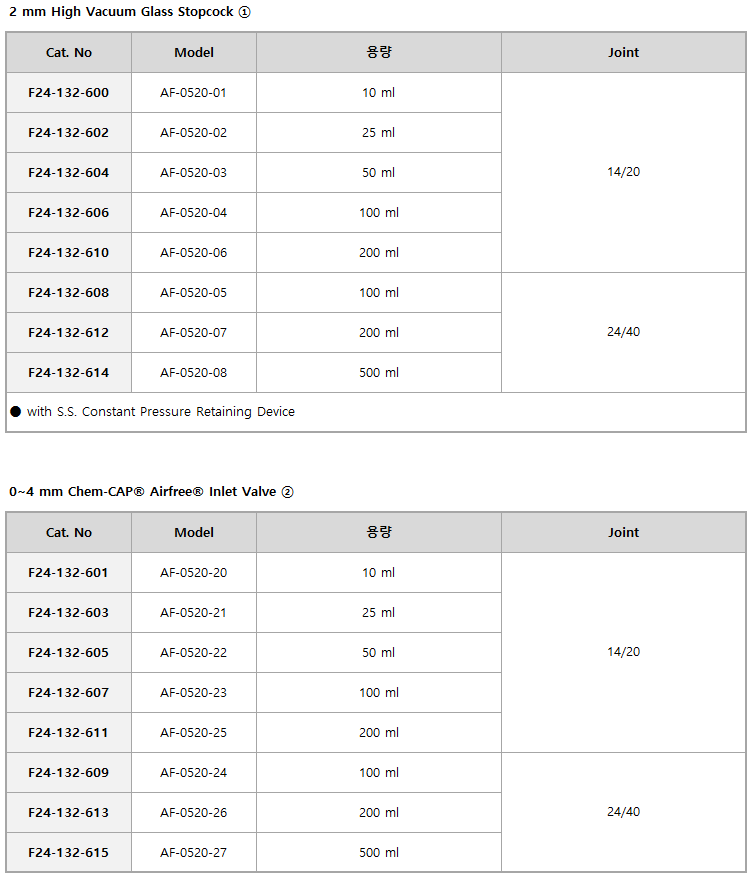Click the 용량 header in second table
Screen dimensions: 750x876
[x=379, y=532]
